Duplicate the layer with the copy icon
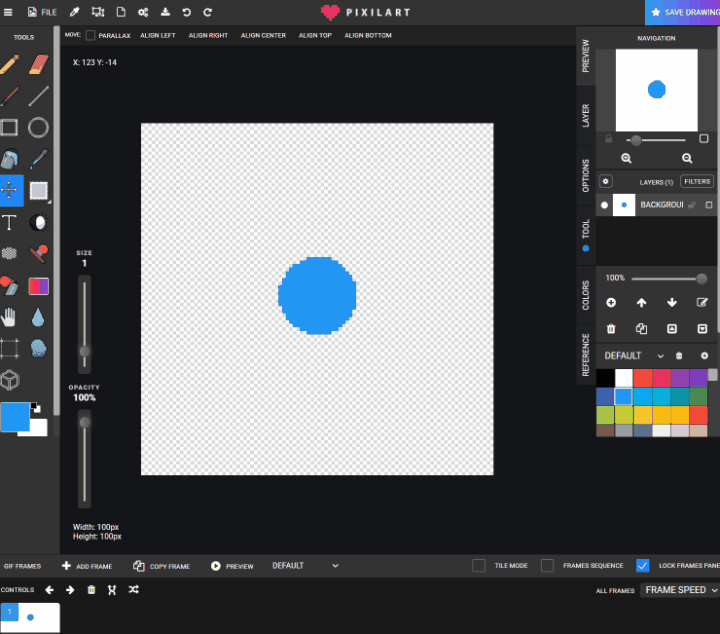The height and width of the screenshot is (634, 720). click(641, 329)
